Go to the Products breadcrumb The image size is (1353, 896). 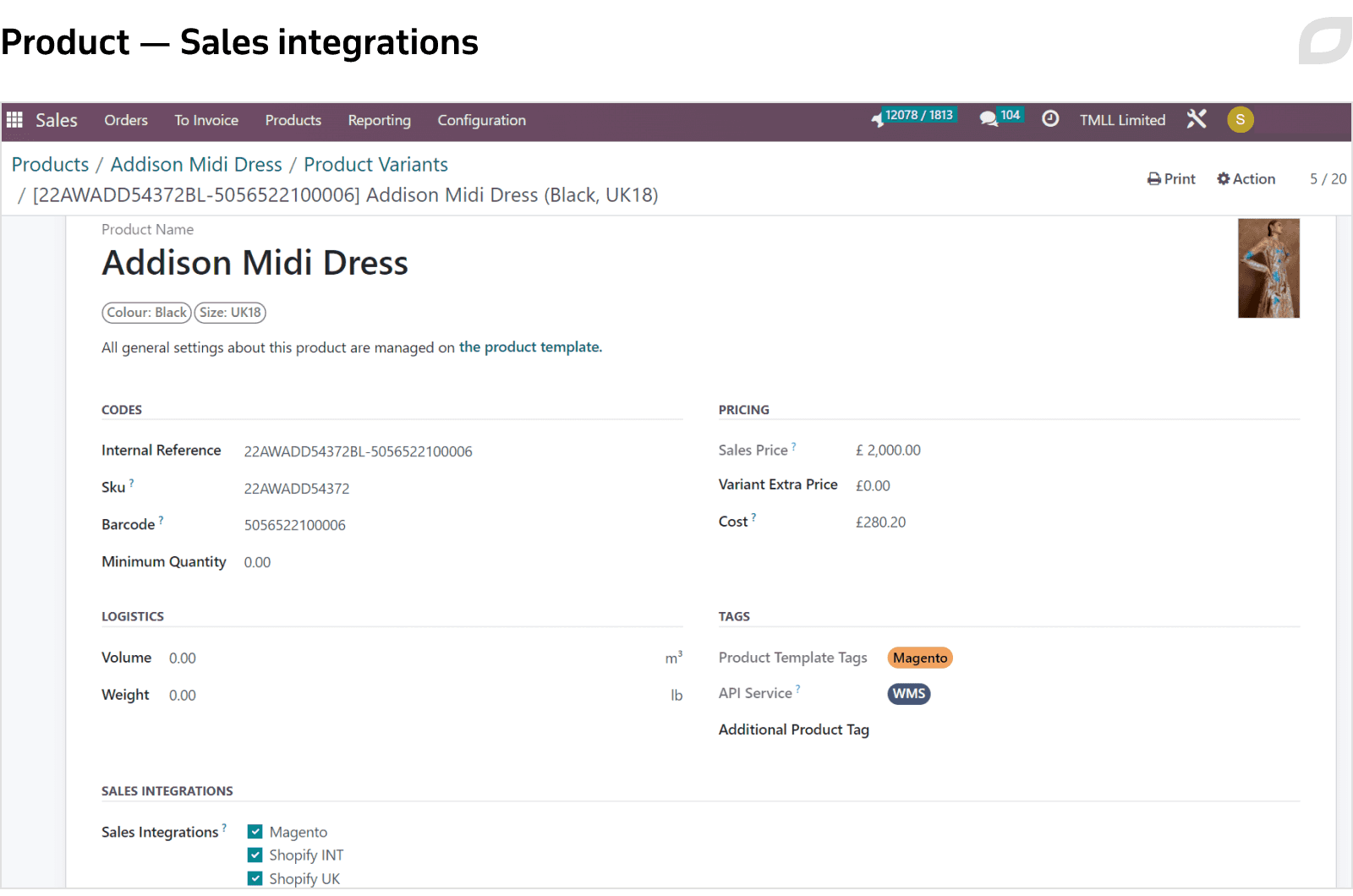(x=51, y=165)
